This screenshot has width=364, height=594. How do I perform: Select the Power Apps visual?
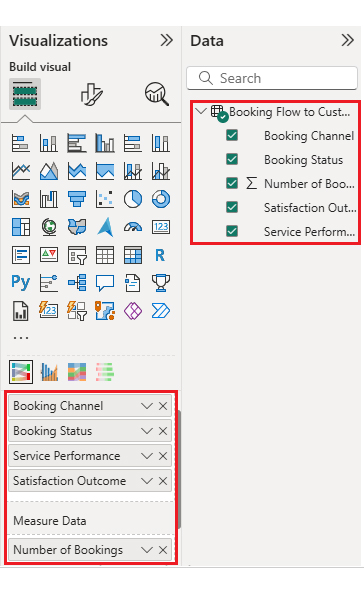tap(133, 311)
